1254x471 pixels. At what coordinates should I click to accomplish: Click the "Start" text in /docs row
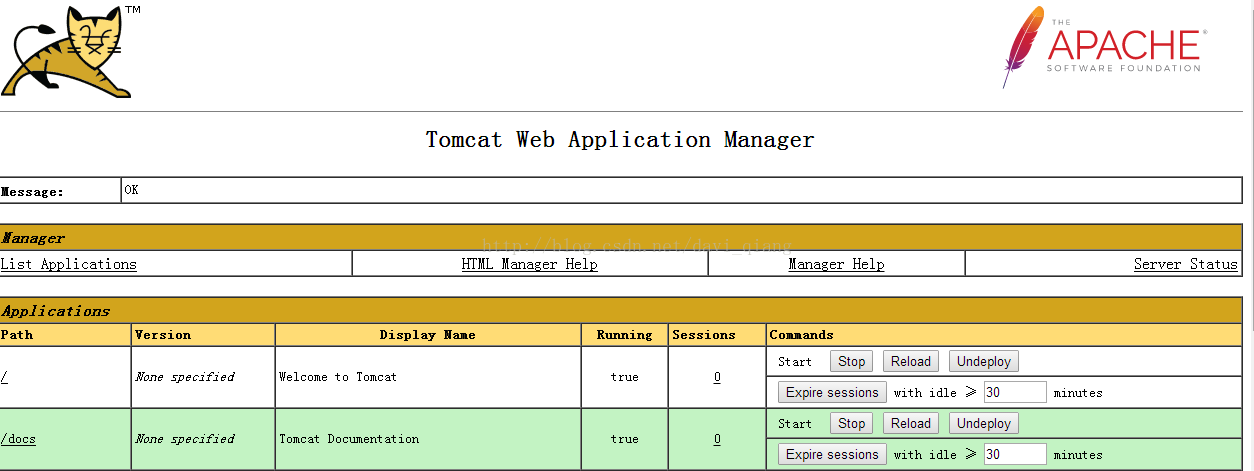[795, 424]
